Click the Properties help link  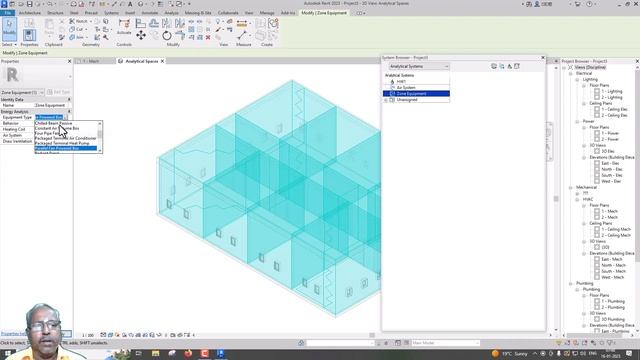(x=13, y=333)
